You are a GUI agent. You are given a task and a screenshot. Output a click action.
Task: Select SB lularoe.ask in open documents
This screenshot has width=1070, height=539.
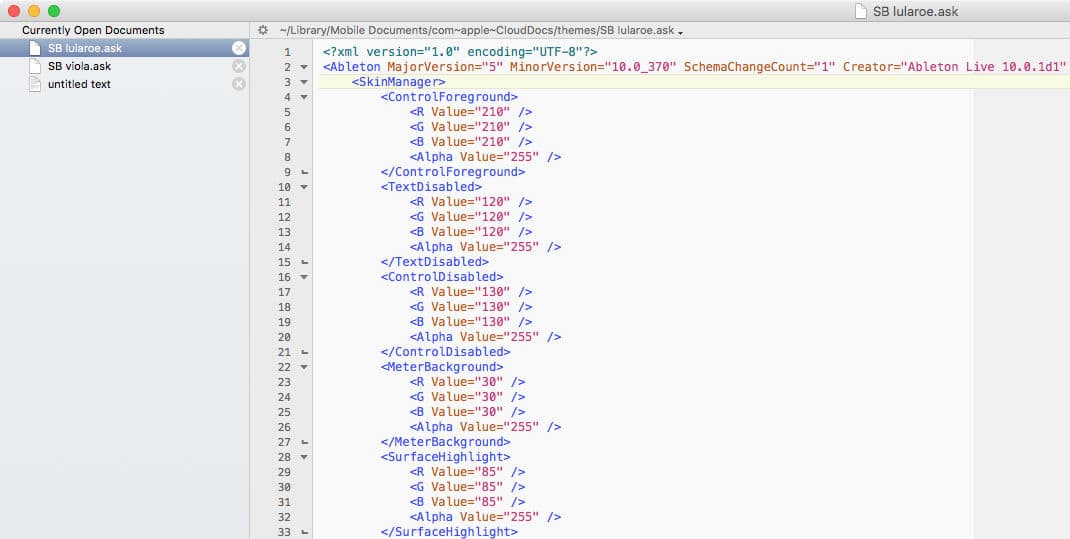(124, 48)
